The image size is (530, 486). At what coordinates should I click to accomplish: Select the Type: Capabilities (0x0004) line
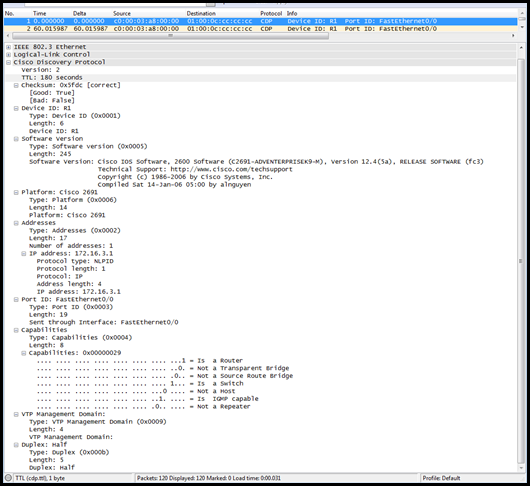pyautogui.click(x=80, y=338)
